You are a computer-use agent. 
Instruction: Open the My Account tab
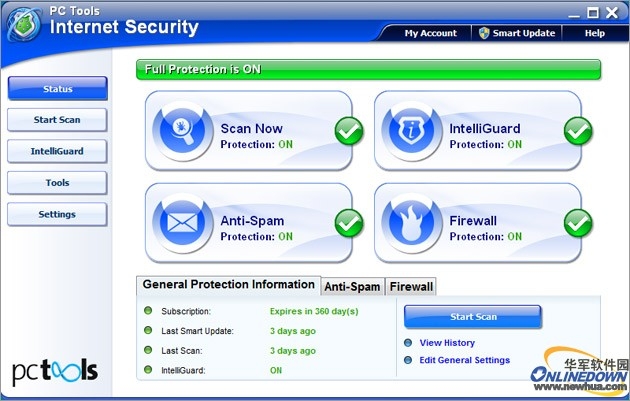tap(430, 33)
